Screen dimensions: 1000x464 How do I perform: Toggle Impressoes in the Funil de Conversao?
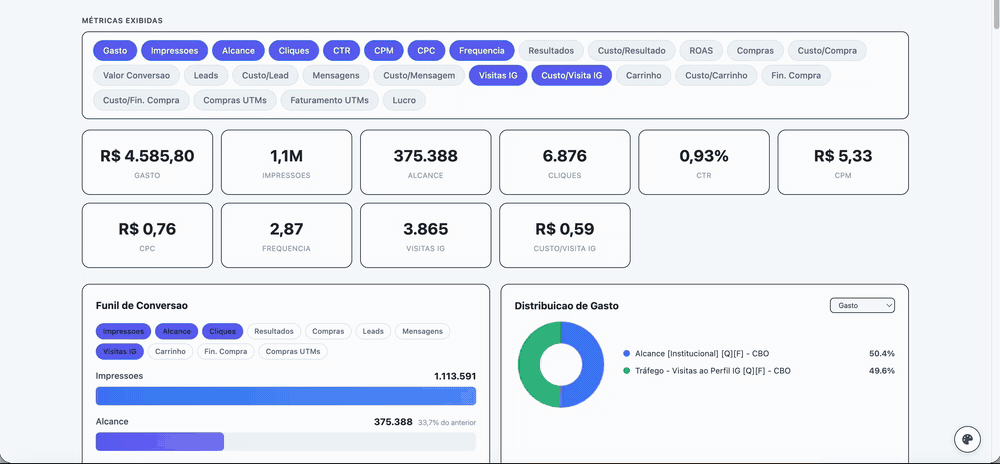click(124, 331)
